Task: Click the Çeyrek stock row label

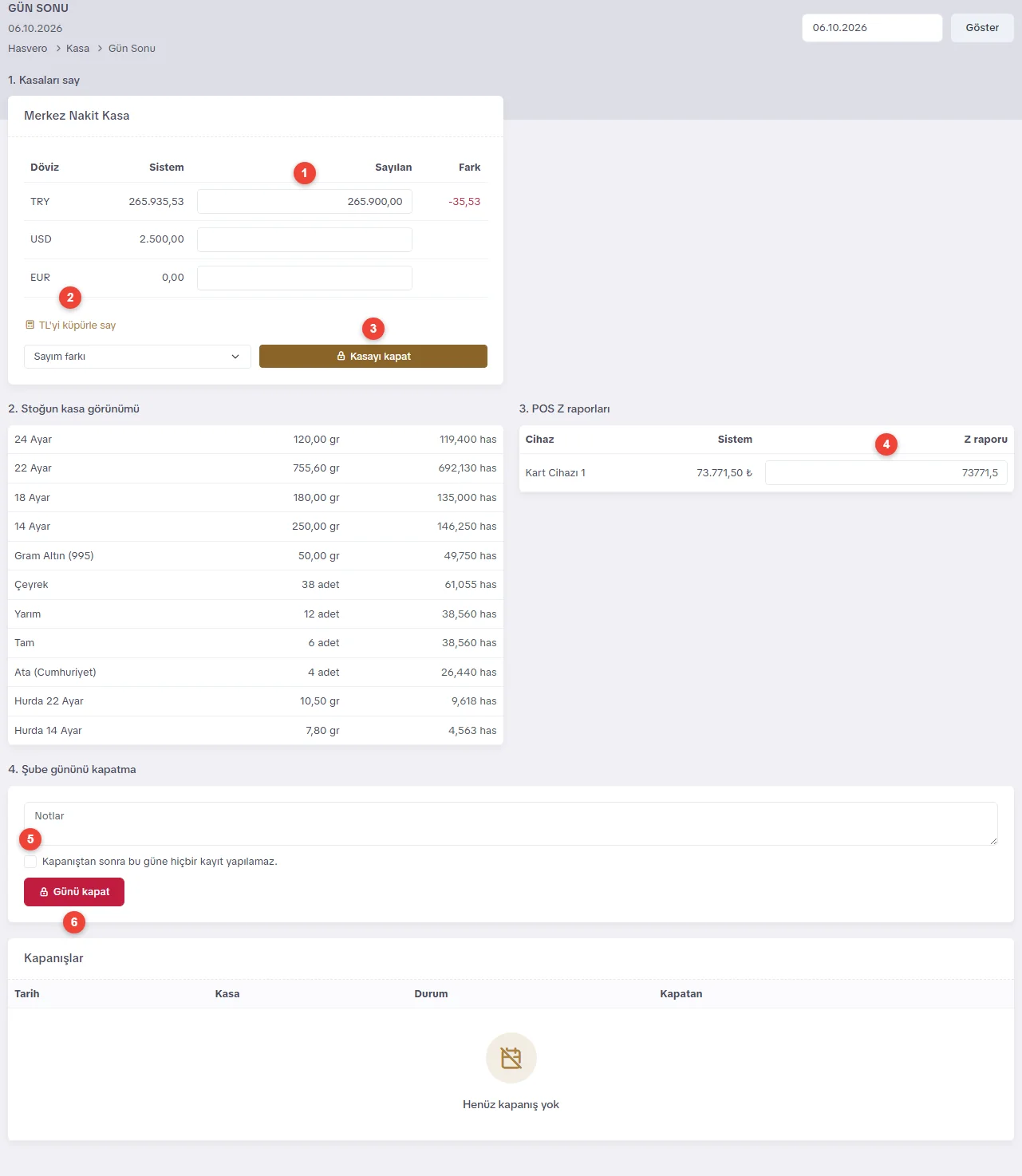Action: 31,585
